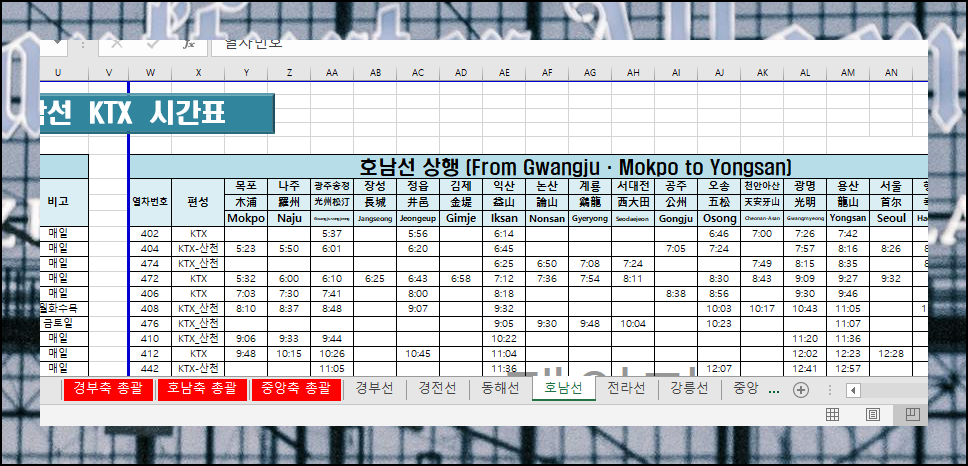The image size is (968, 466).
Task: Select the active 호남선 sheet tab
Action: 564,389
